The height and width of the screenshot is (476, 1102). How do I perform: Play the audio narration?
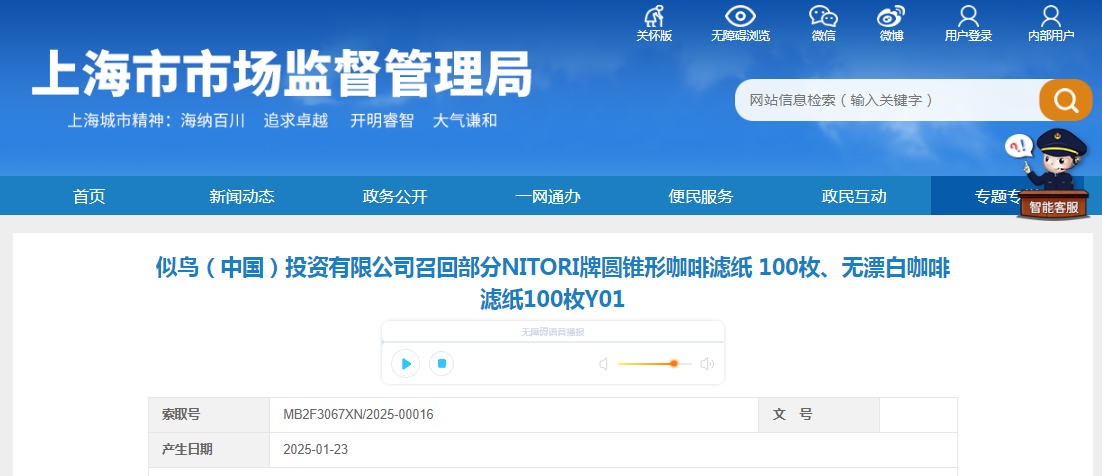click(x=406, y=364)
